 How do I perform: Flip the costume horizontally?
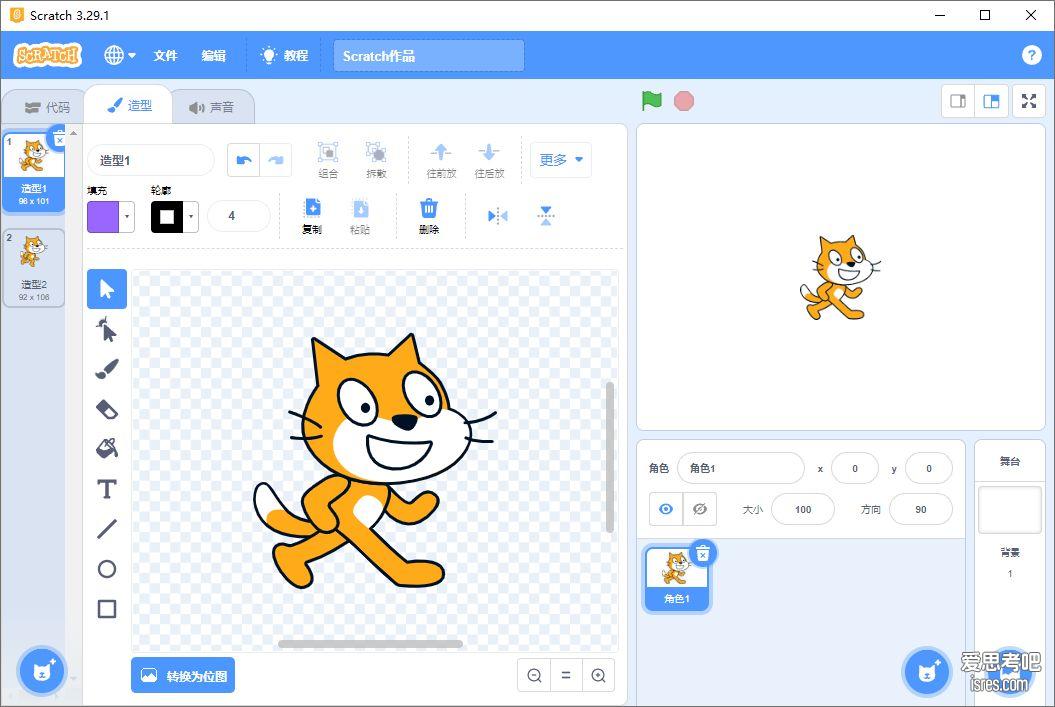coord(497,216)
